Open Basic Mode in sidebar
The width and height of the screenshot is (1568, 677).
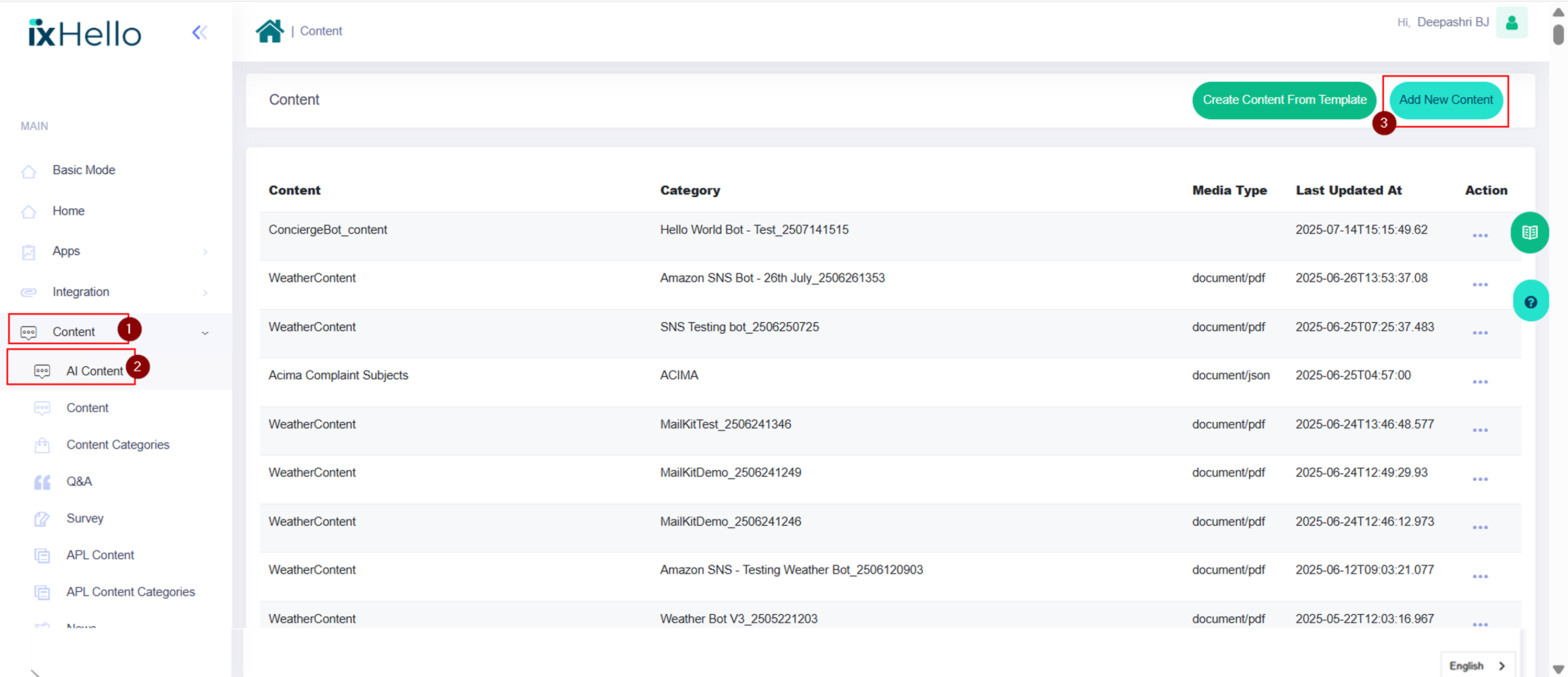pos(84,171)
